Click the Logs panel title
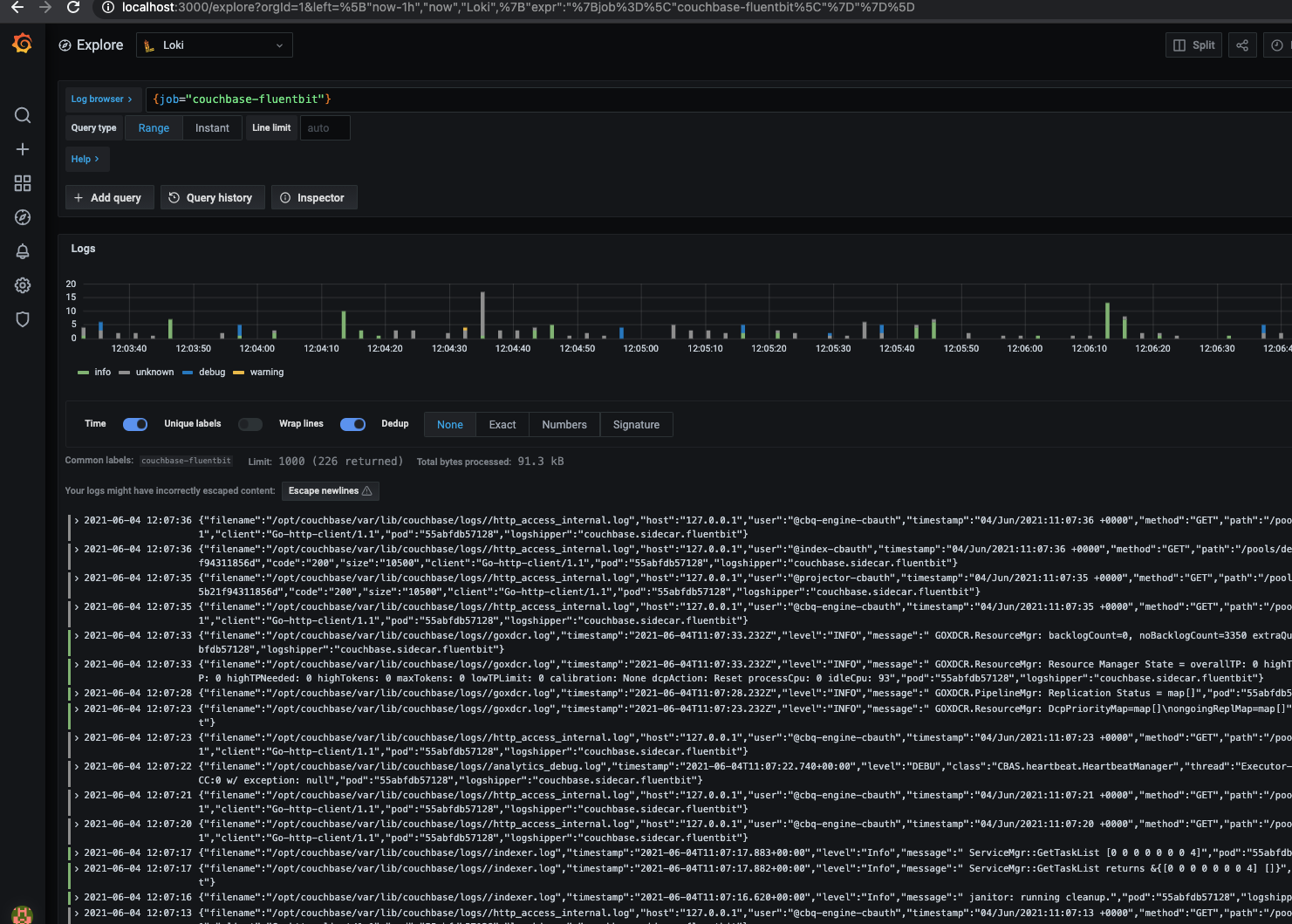The height and width of the screenshot is (924, 1292). [x=83, y=249]
